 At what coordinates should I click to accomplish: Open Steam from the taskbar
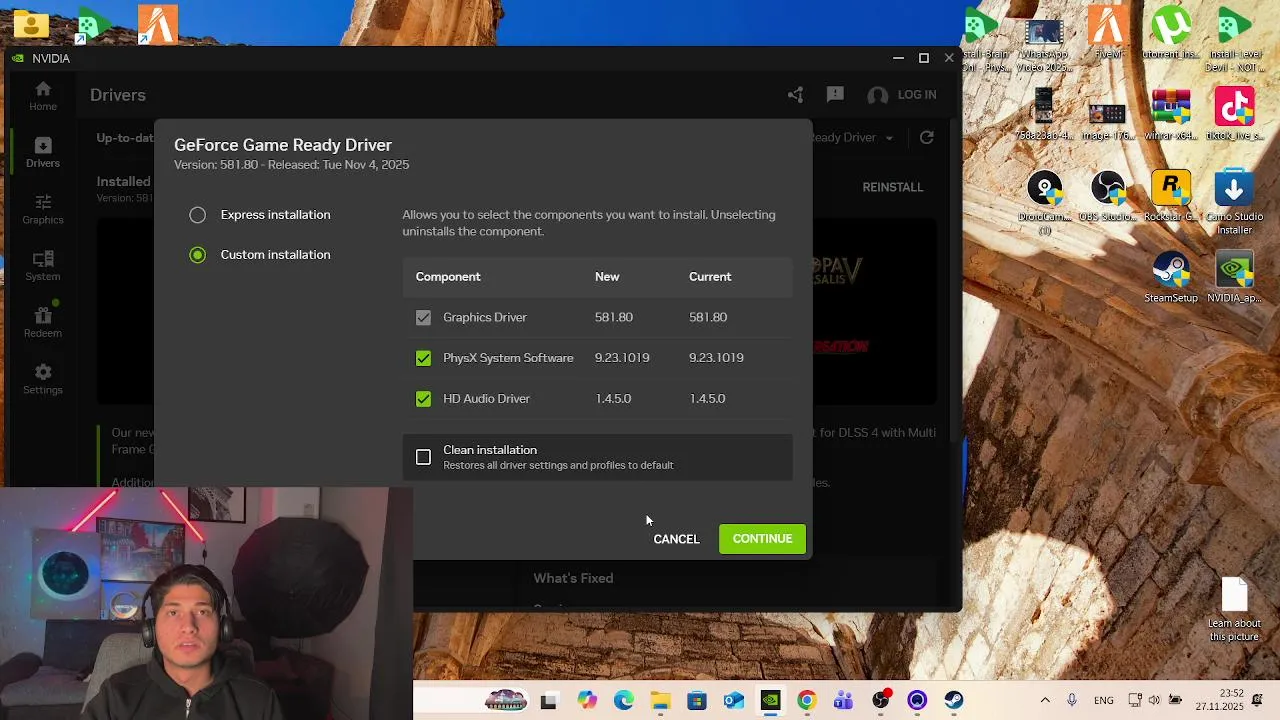(x=954, y=701)
